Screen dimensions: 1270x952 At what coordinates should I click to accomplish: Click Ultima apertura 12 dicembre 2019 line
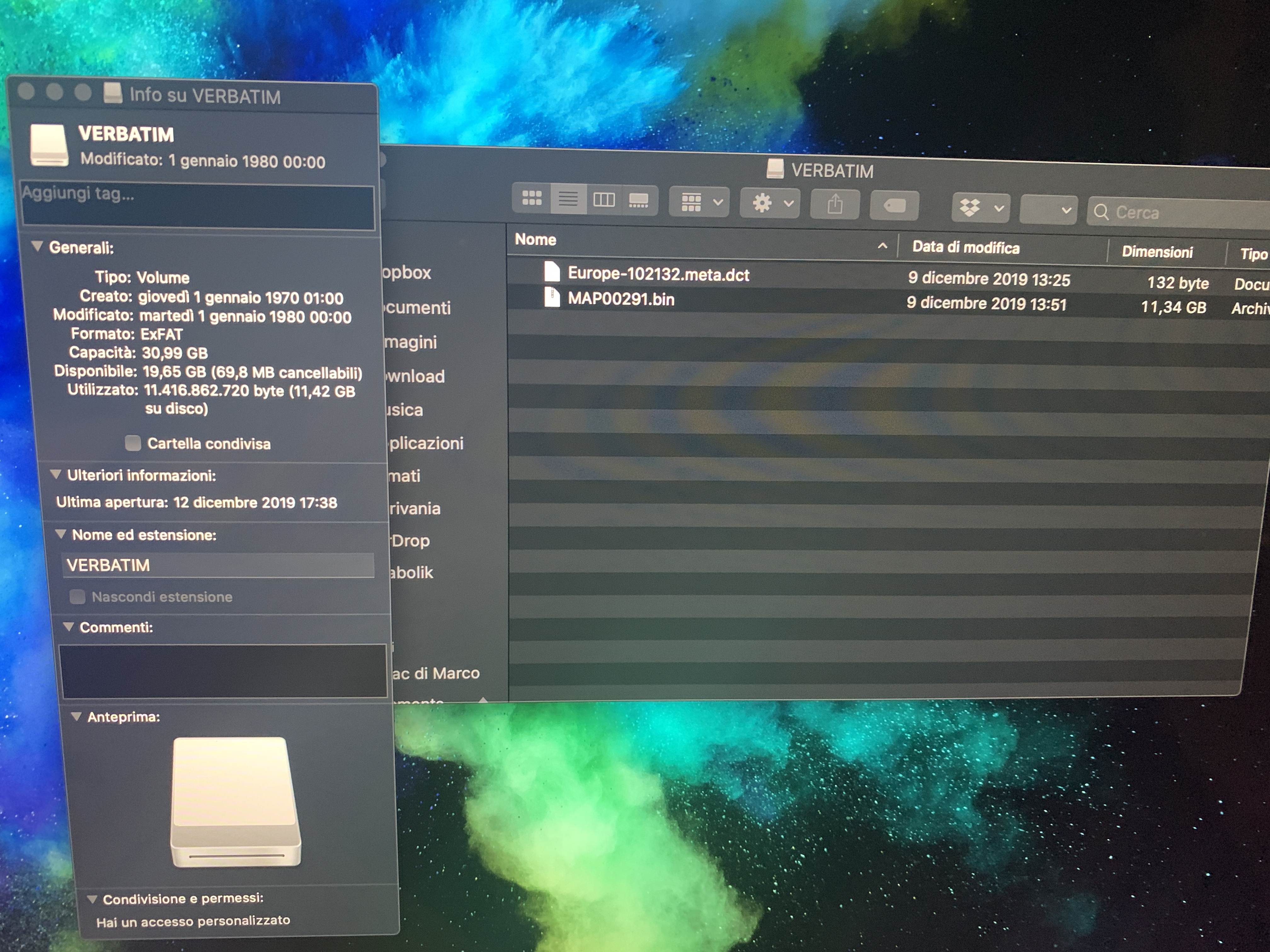pyautogui.click(x=196, y=502)
